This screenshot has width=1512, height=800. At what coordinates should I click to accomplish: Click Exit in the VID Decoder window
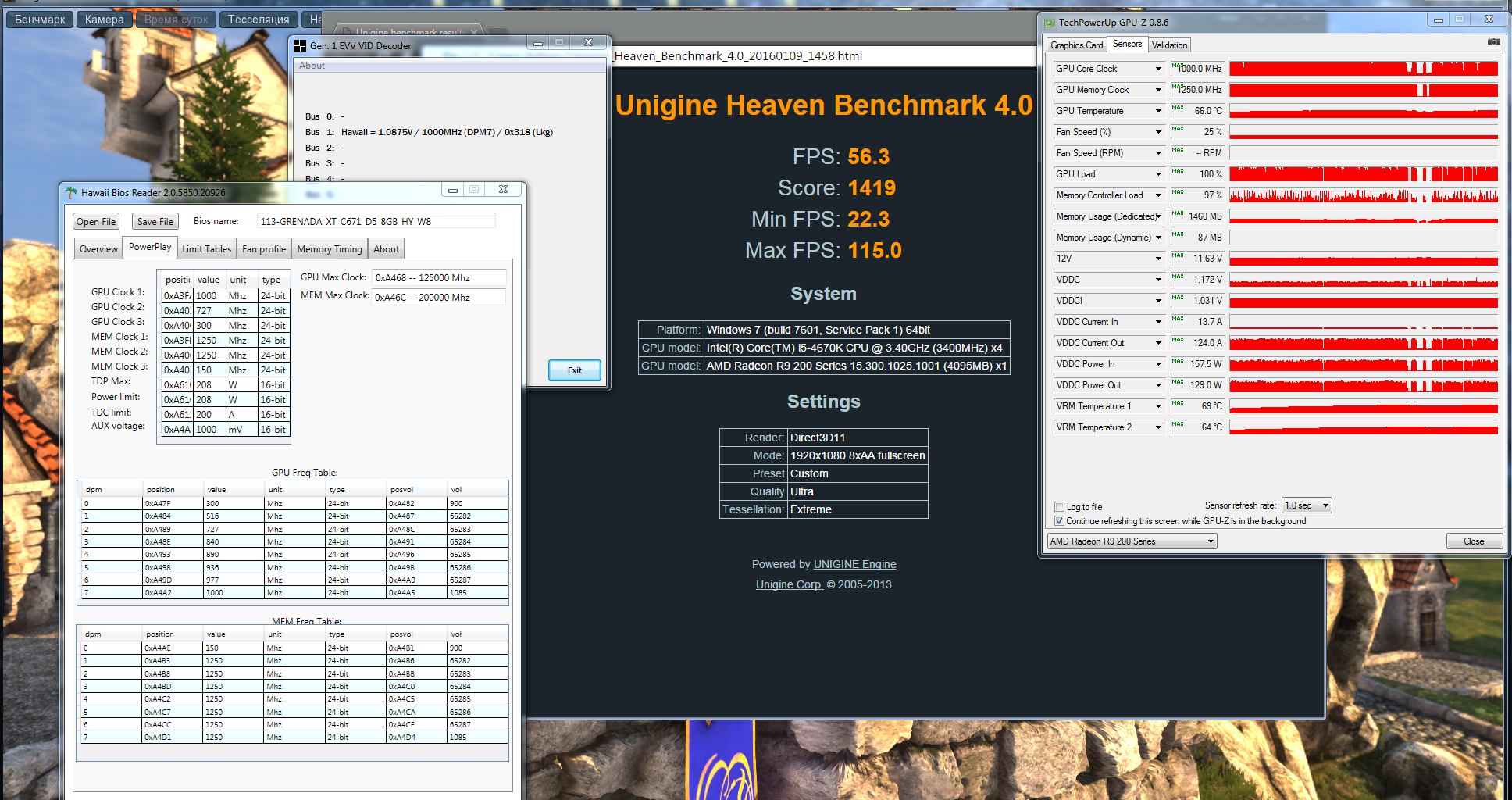(x=575, y=370)
